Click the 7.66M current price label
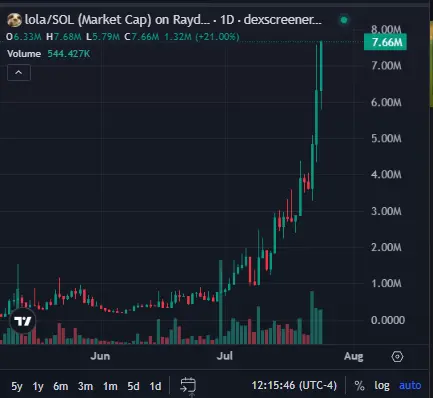Image resolution: width=433 pixels, height=398 pixels. coord(385,42)
